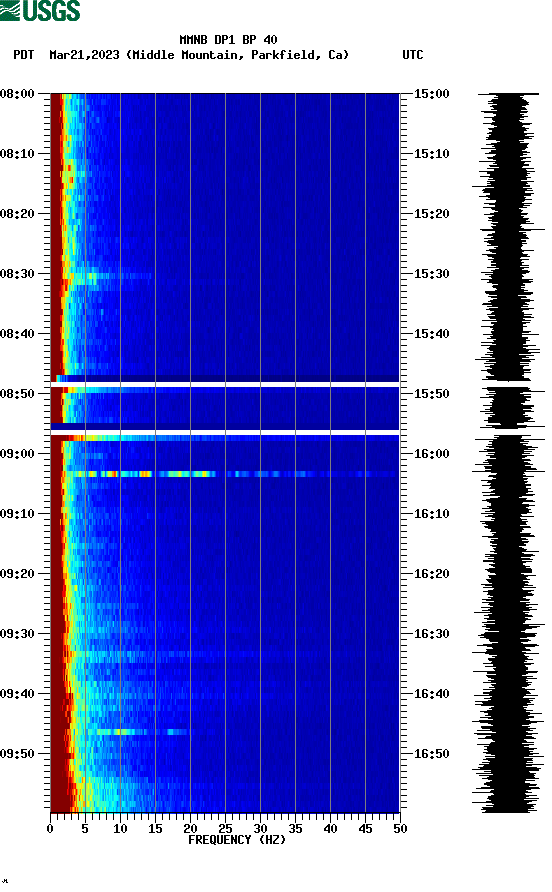The image size is (552, 892).
Task: Click the '15:00' UTC time label
Action: (x=431, y=93)
